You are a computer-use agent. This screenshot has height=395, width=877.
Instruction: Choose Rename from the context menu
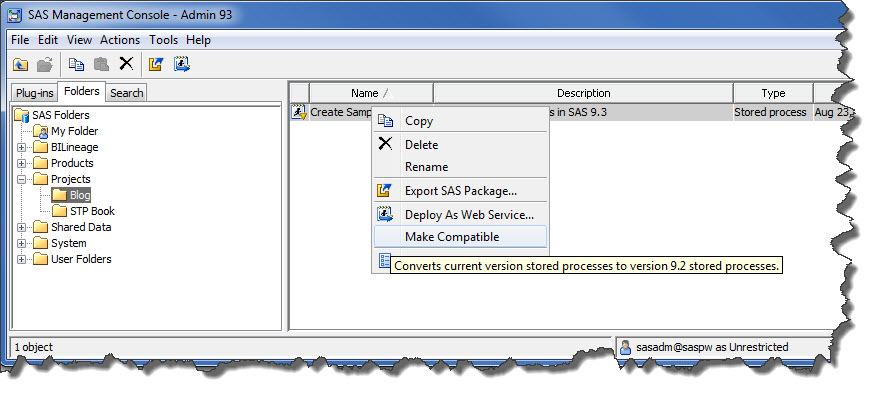point(461,167)
